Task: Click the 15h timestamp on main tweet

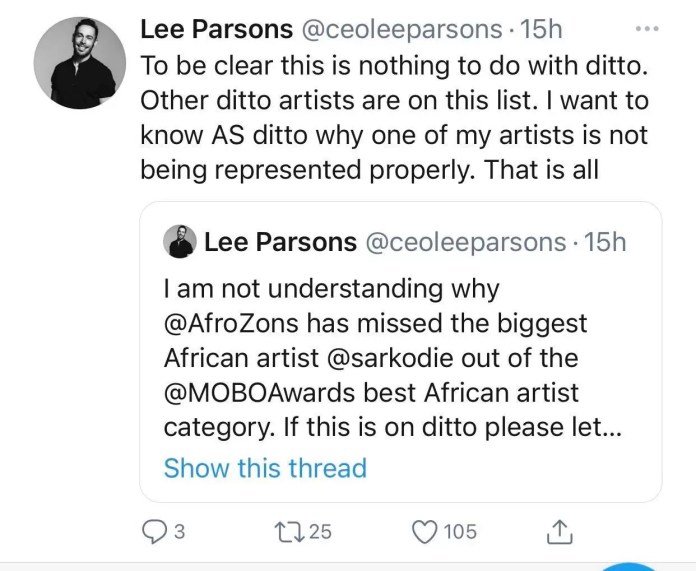Action: coord(541,30)
